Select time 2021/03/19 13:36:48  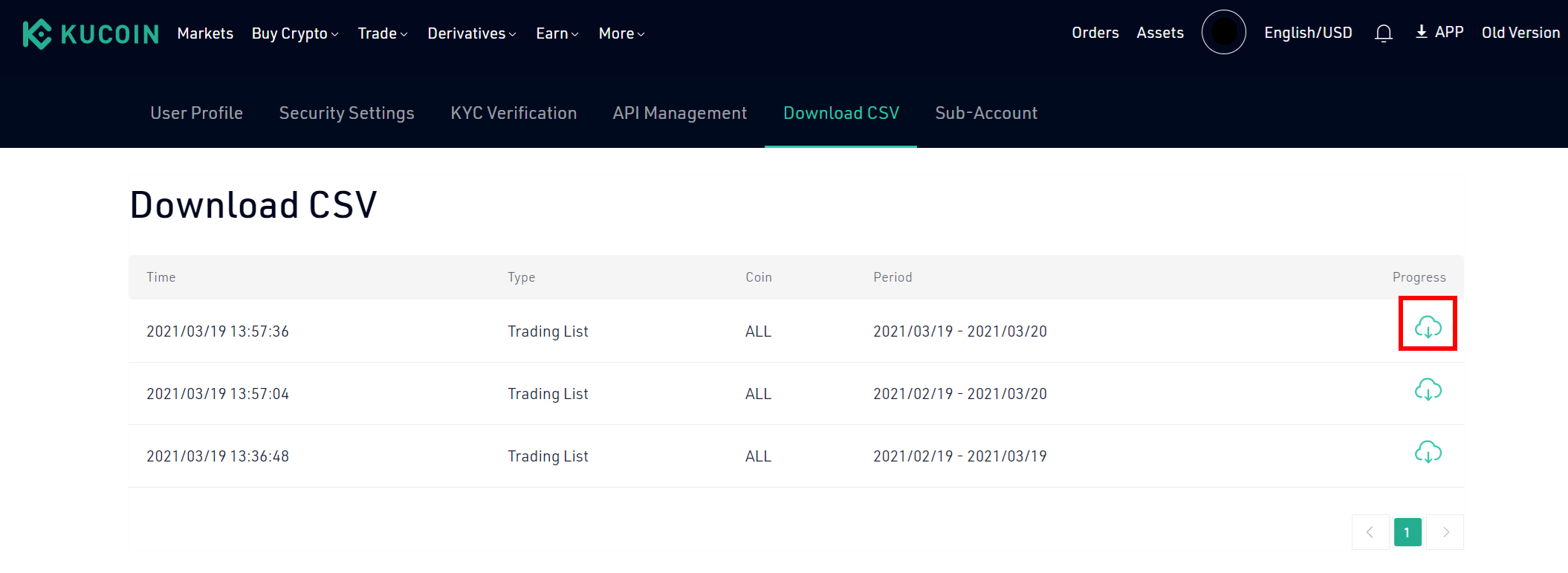[218, 456]
